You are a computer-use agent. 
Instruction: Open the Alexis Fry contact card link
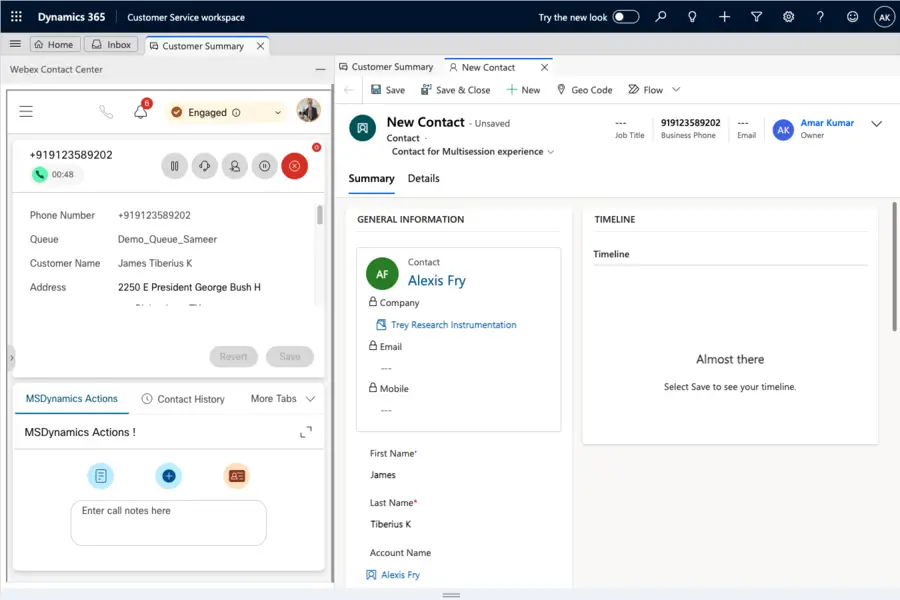pyautogui.click(x=437, y=280)
